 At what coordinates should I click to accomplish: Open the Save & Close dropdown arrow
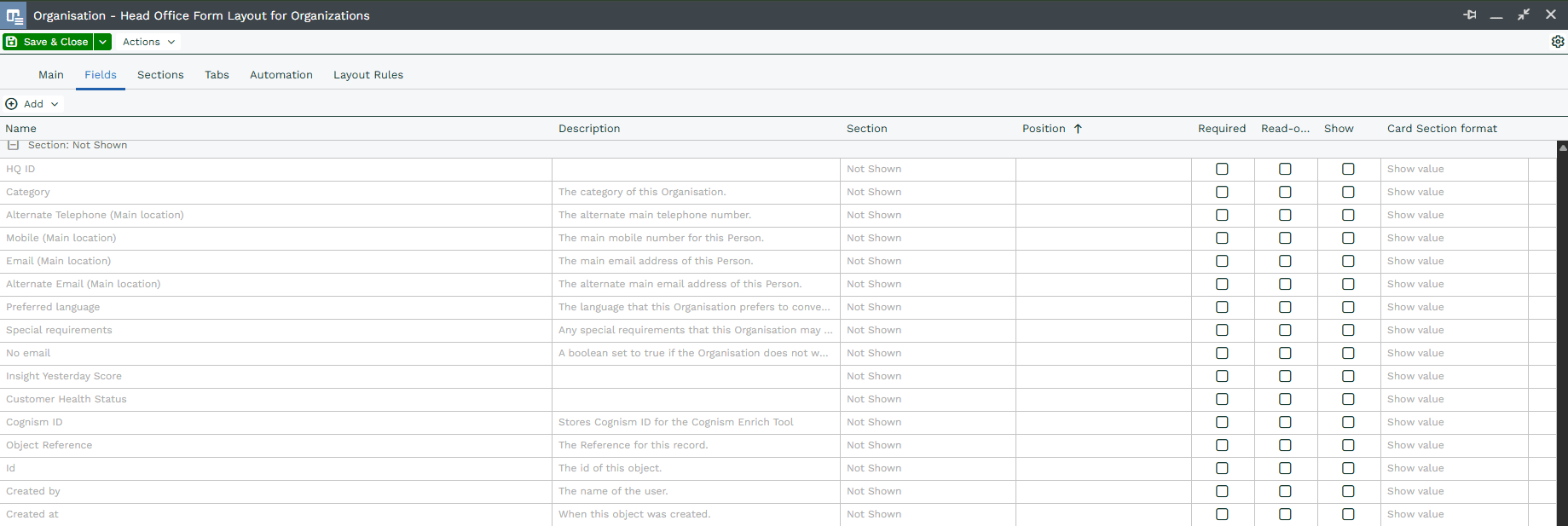[x=102, y=42]
